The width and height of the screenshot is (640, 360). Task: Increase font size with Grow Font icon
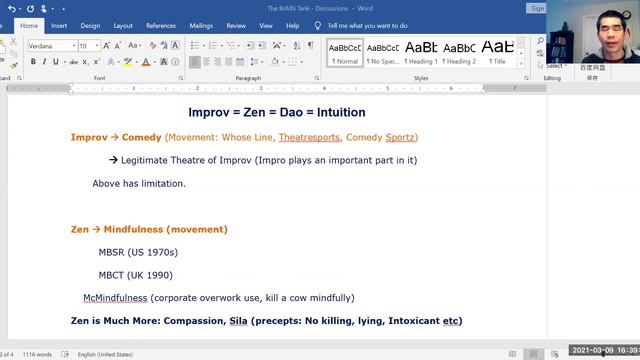106,46
